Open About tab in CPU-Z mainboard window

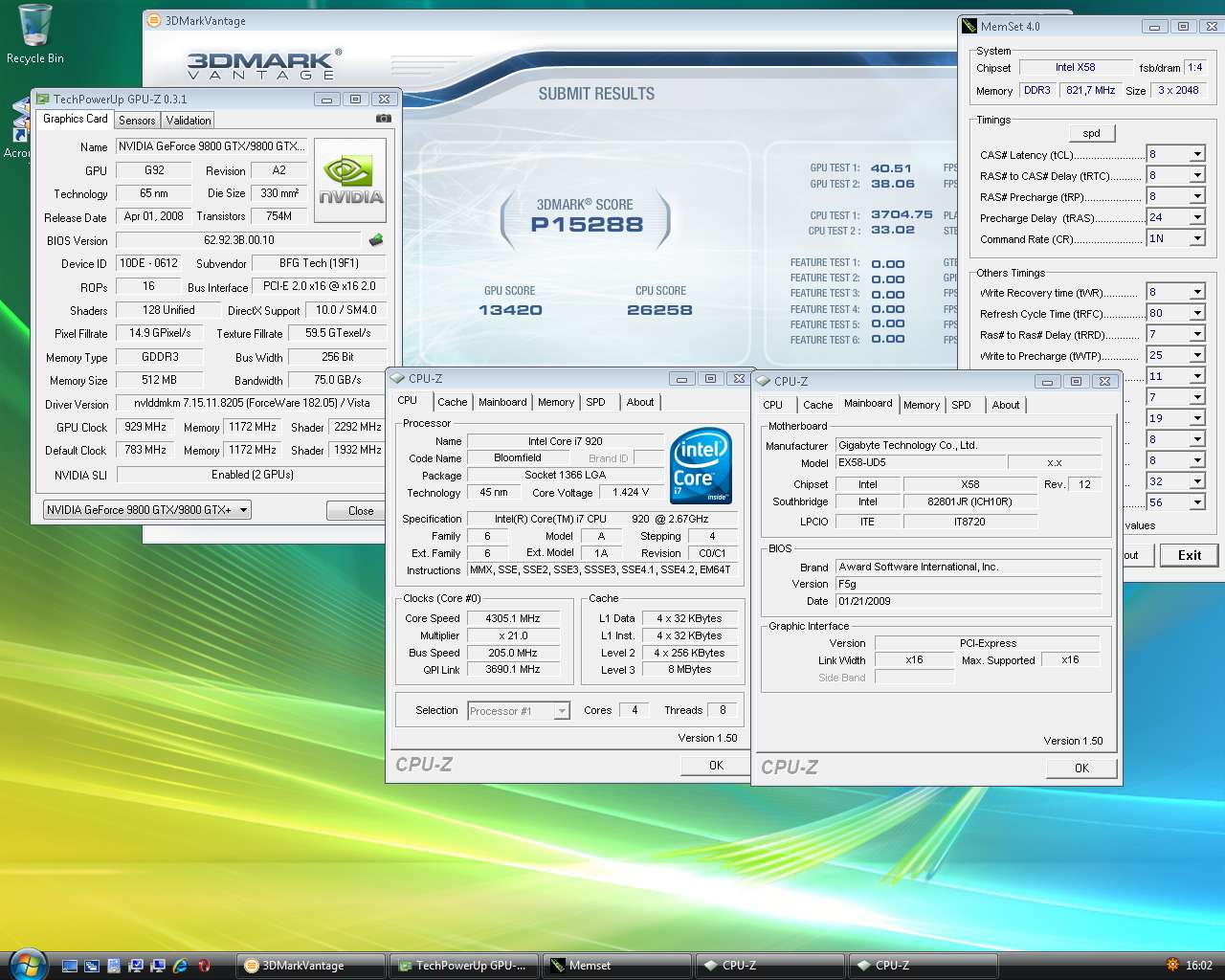tap(1006, 406)
